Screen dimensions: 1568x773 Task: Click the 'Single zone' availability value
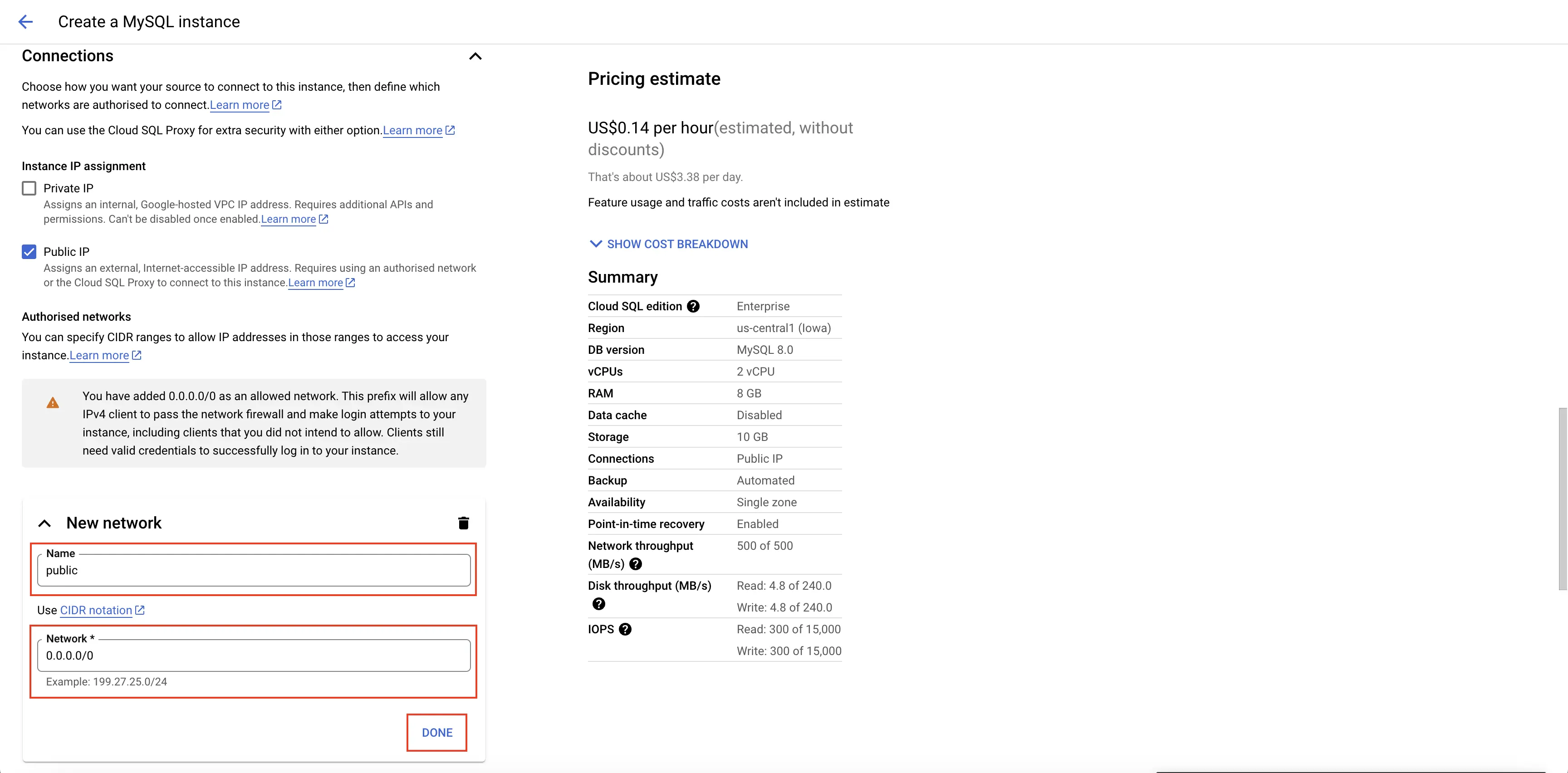[766, 502]
